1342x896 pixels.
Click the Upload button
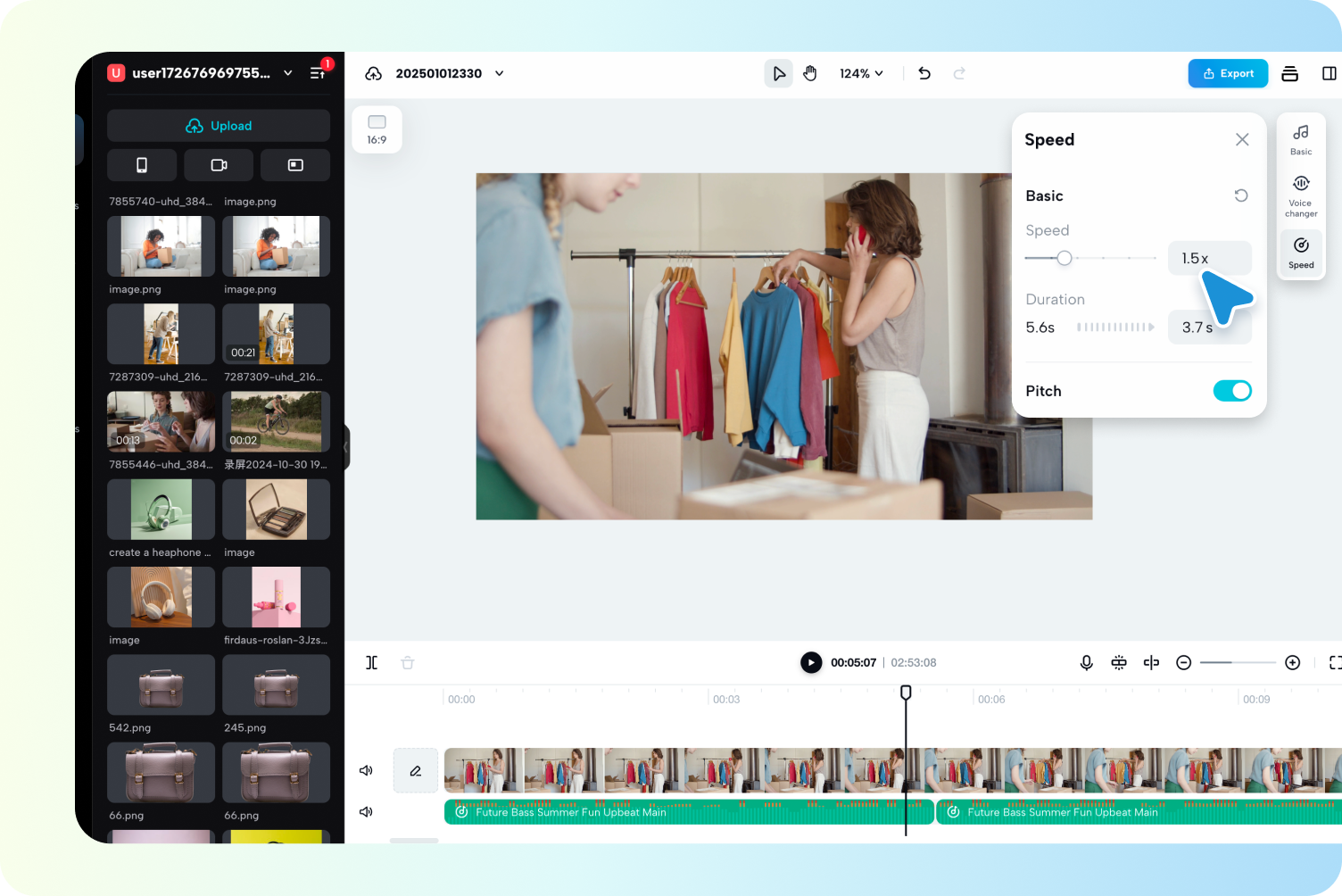point(219,126)
